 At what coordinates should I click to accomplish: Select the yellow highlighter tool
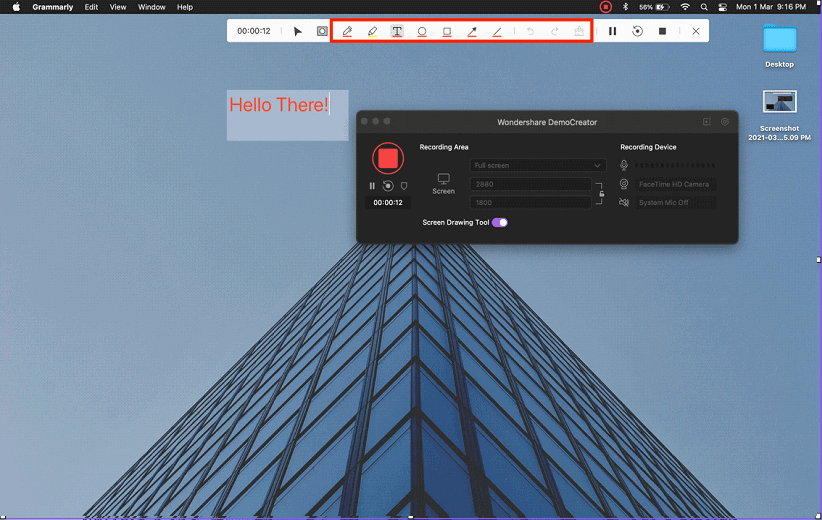tap(372, 31)
